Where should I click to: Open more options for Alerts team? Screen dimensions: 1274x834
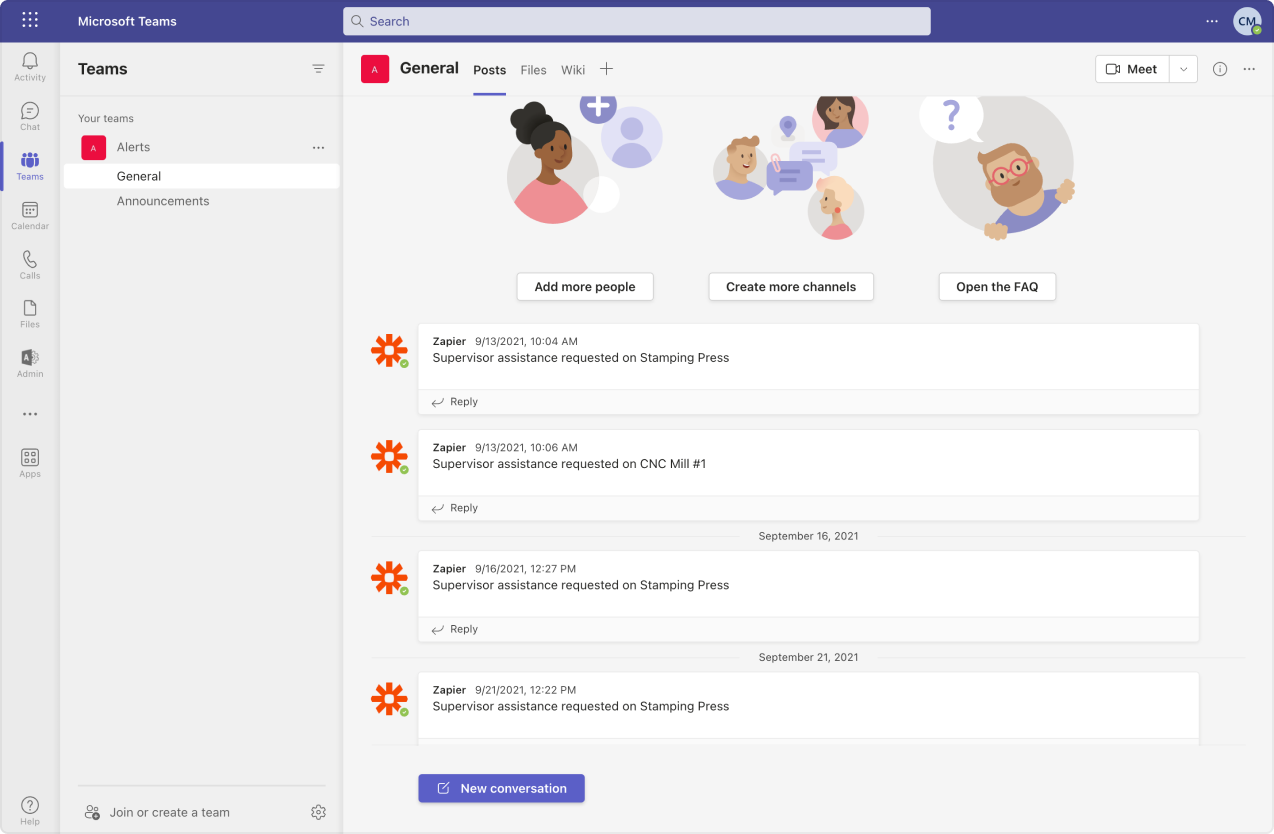(x=318, y=147)
